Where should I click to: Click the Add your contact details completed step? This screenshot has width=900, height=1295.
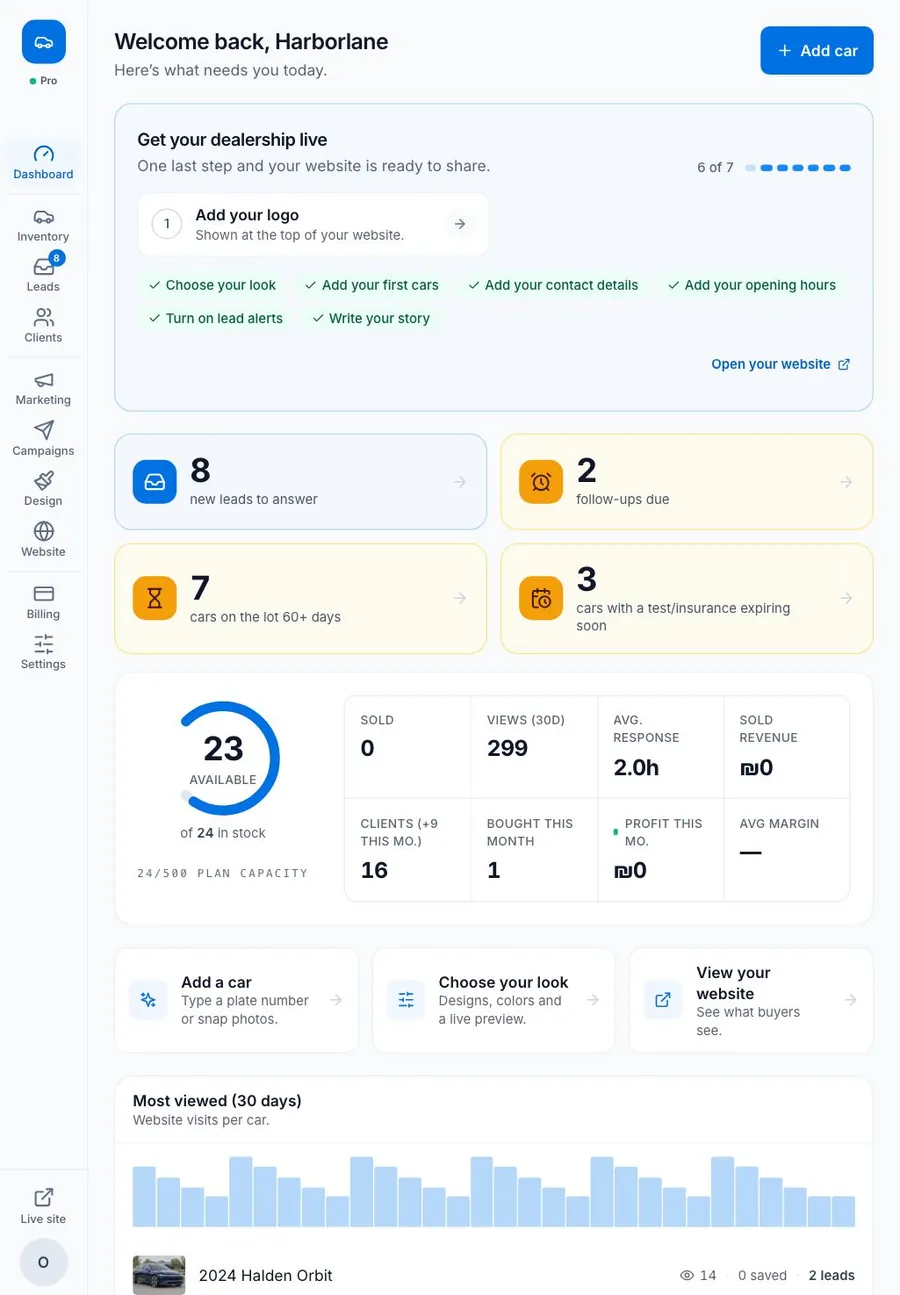pos(553,285)
